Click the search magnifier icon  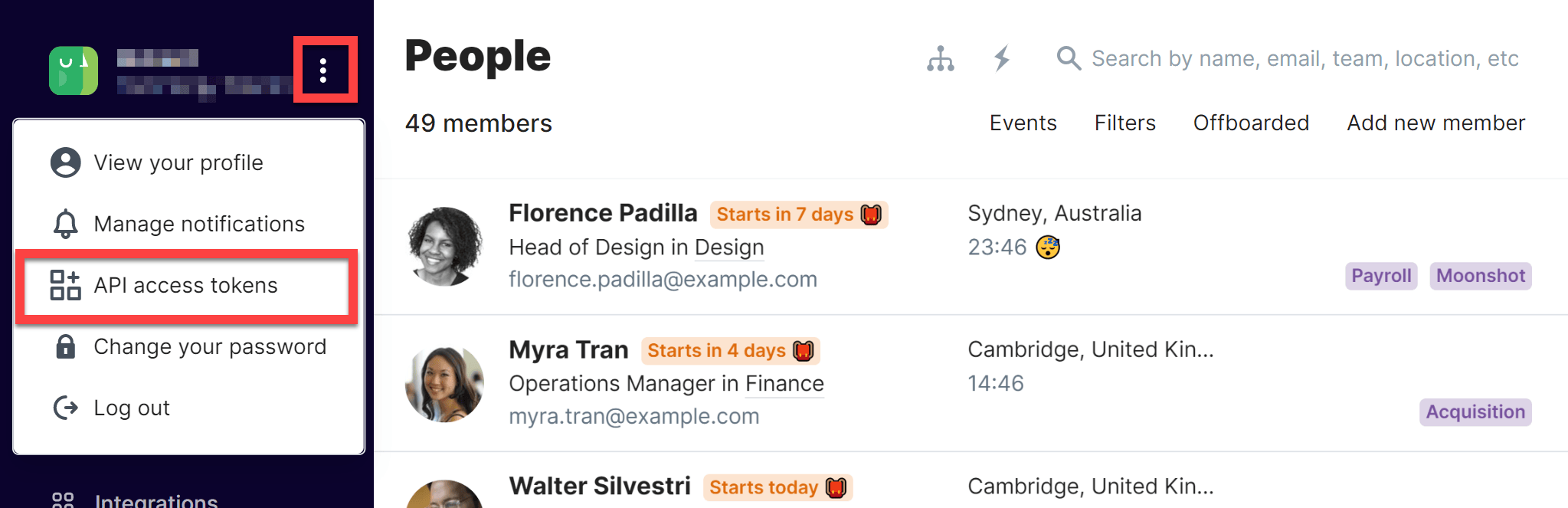click(x=1069, y=58)
